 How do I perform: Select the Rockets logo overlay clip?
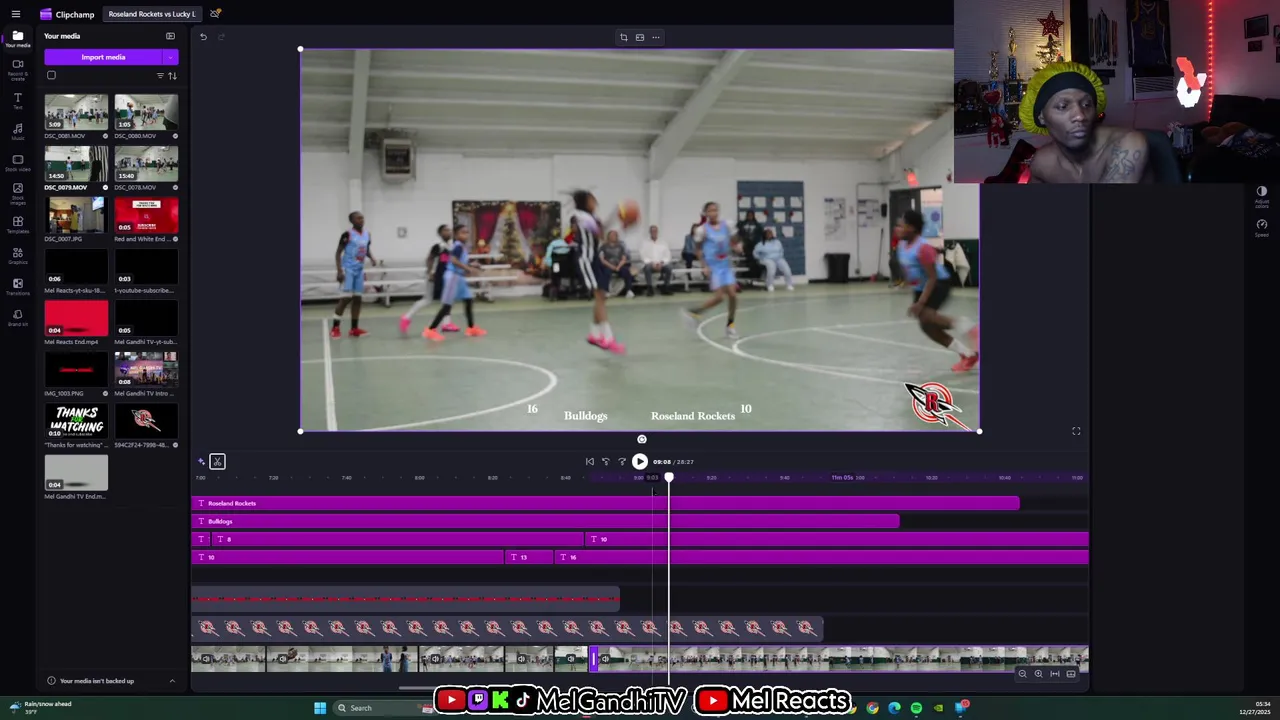pyautogui.click(x=507, y=628)
